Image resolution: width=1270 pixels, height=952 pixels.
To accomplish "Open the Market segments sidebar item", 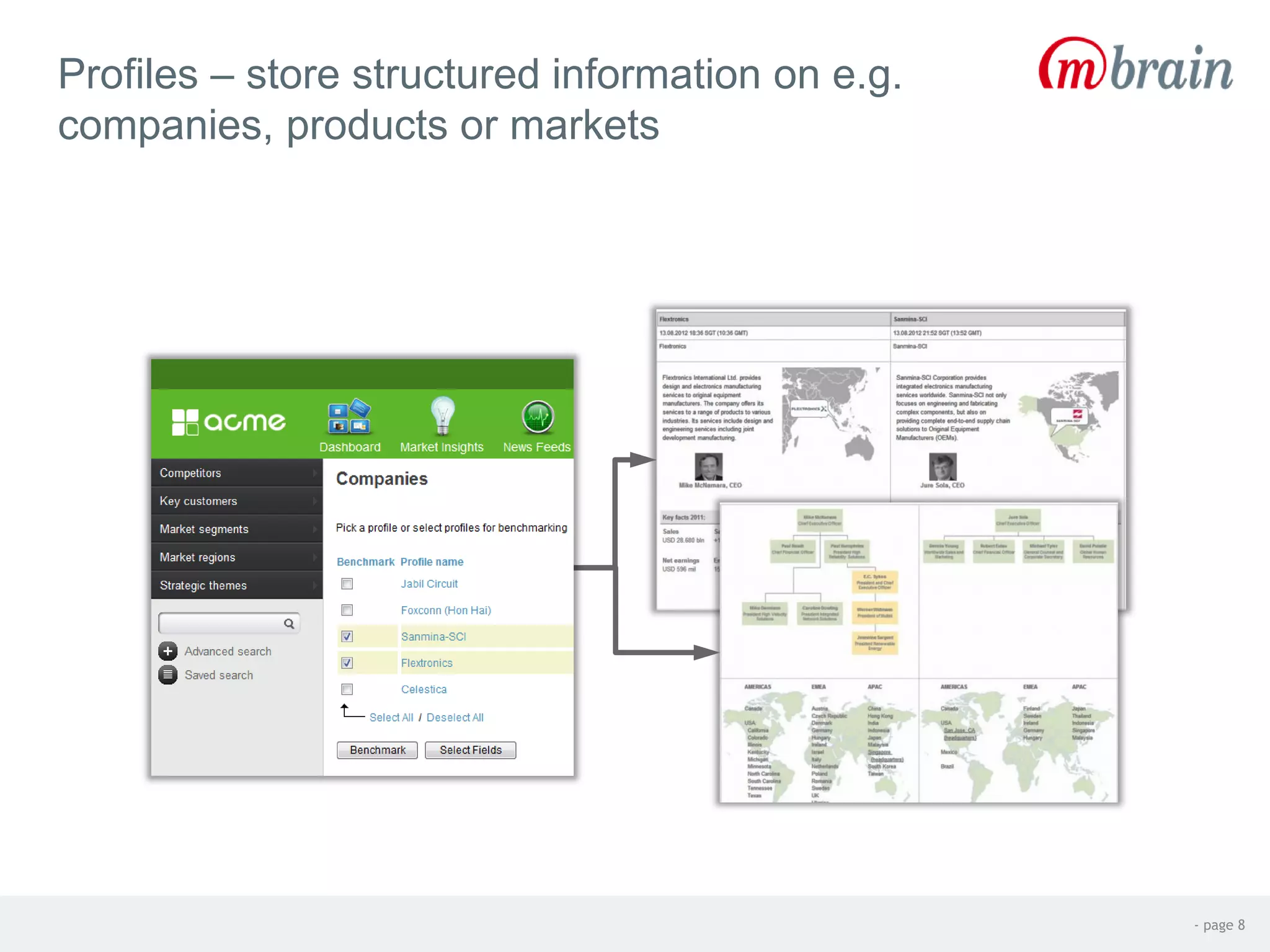I will [x=237, y=529].
